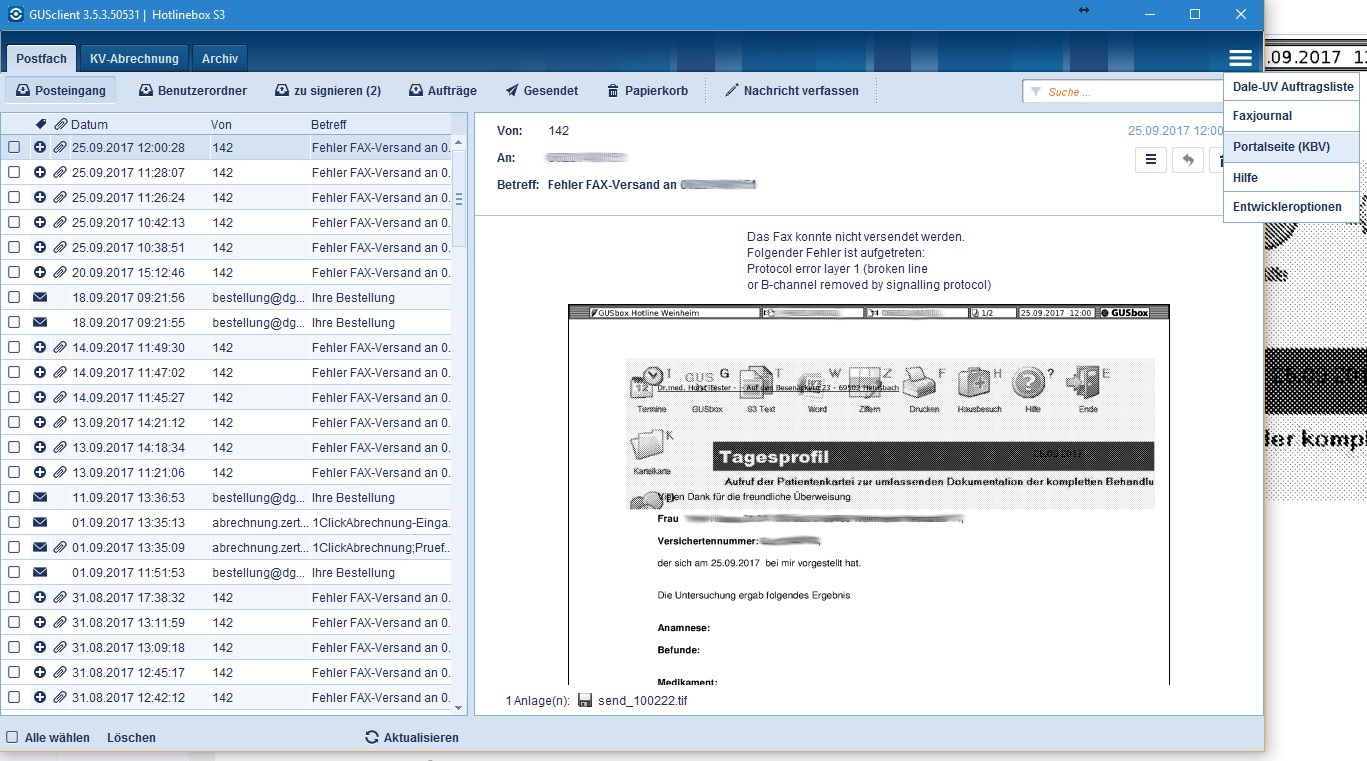Click the attachment column header paperclip

coord(60,125)
